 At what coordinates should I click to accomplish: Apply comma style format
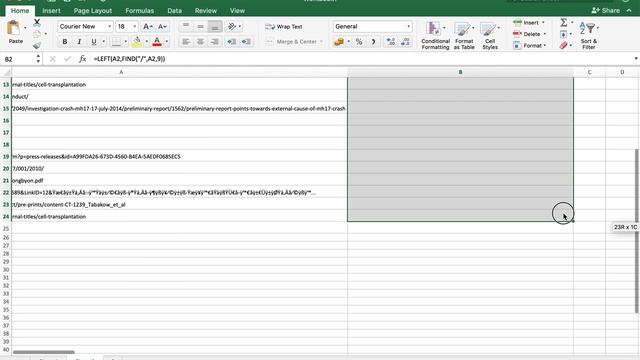(x=373, y=42)
